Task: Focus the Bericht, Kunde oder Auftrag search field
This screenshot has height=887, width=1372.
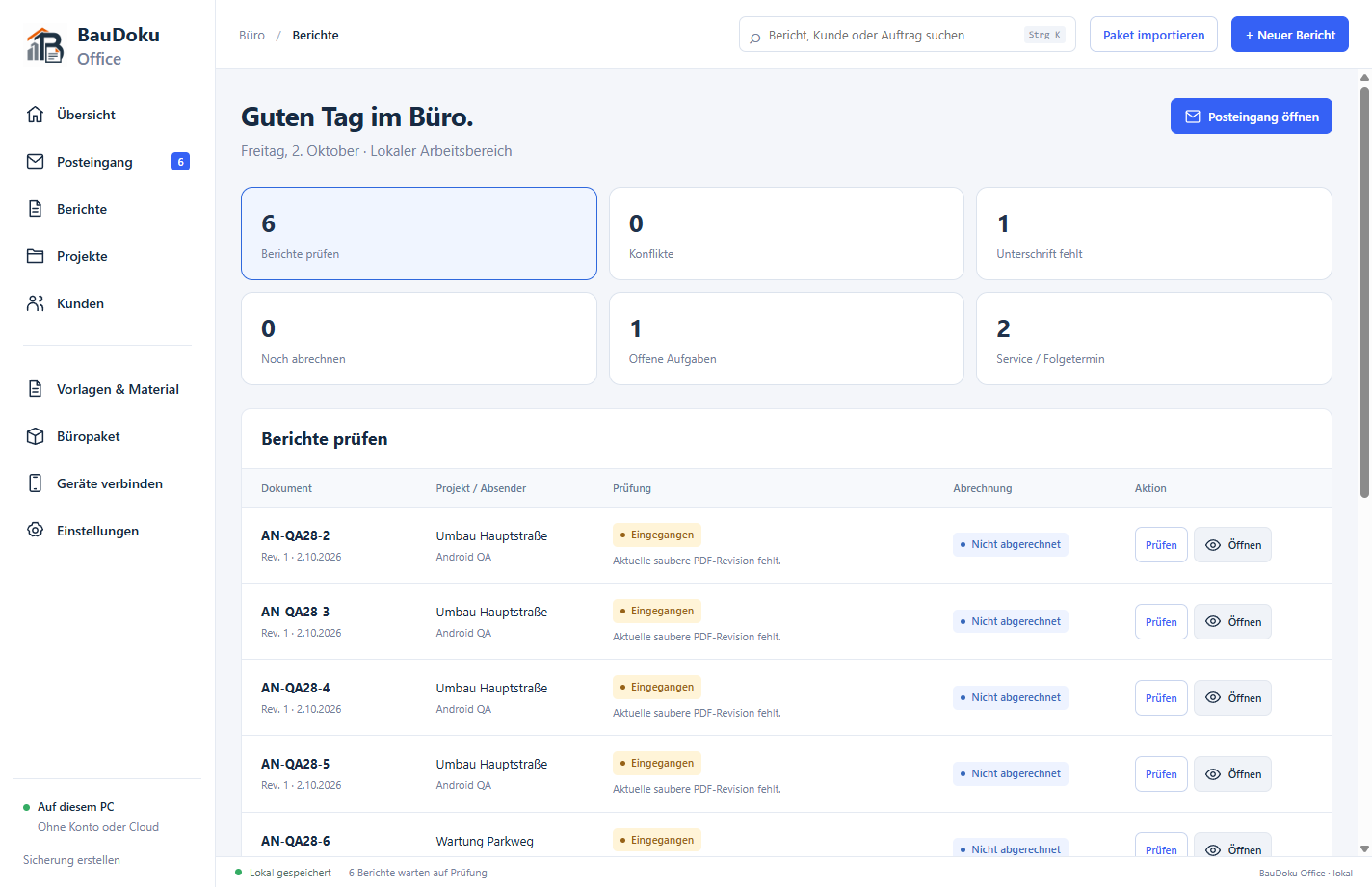Action: point(907,35)
